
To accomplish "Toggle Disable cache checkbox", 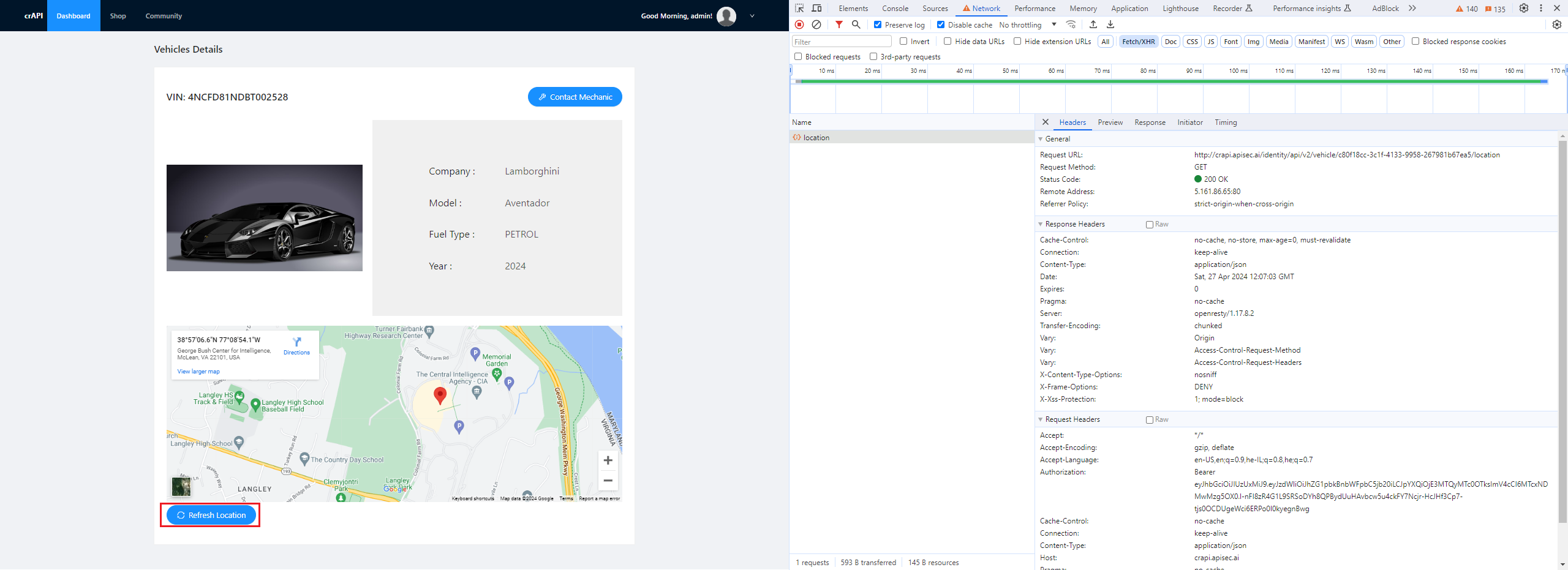I will [941, 24].
